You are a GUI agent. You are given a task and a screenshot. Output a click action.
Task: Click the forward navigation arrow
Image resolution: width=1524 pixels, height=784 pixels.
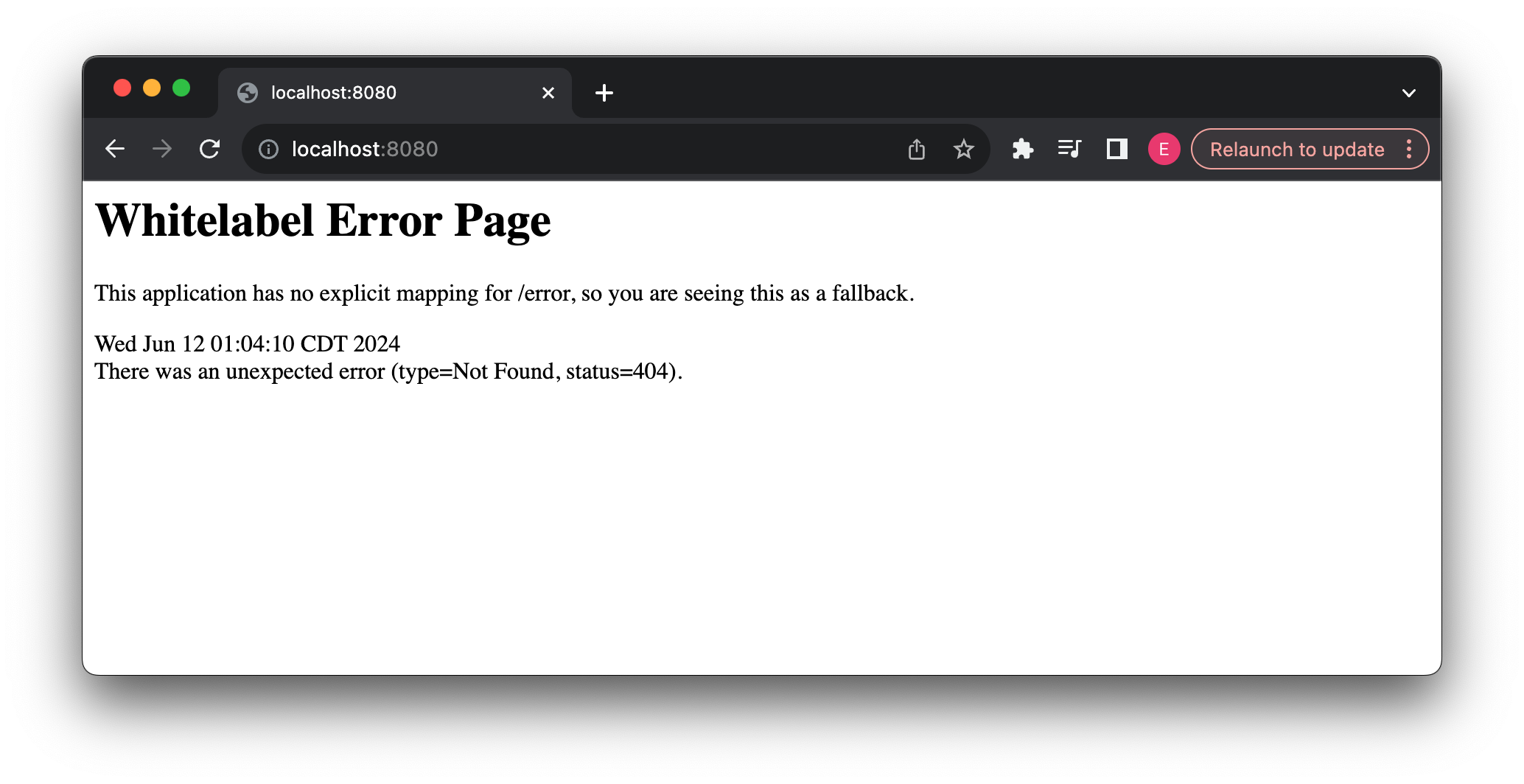(162, 148)
